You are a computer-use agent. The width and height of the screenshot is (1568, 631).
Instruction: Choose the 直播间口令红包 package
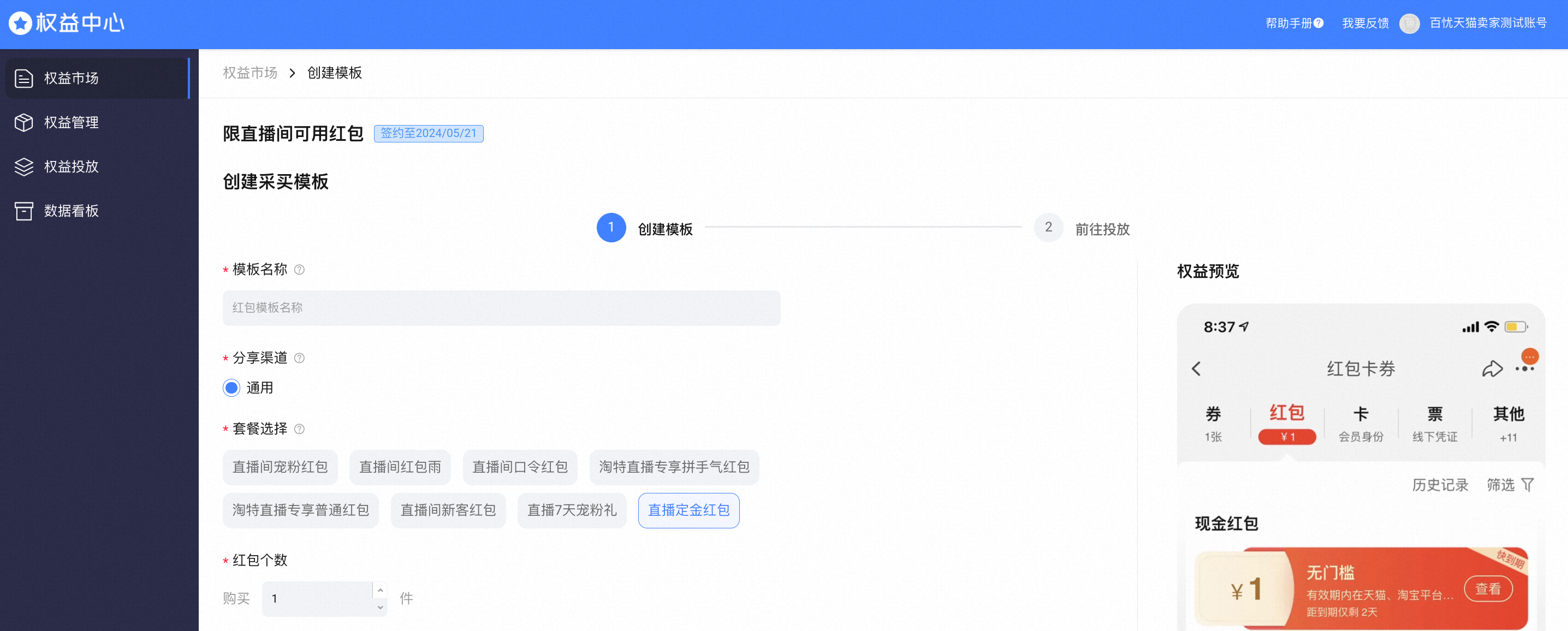click(520, 467)
